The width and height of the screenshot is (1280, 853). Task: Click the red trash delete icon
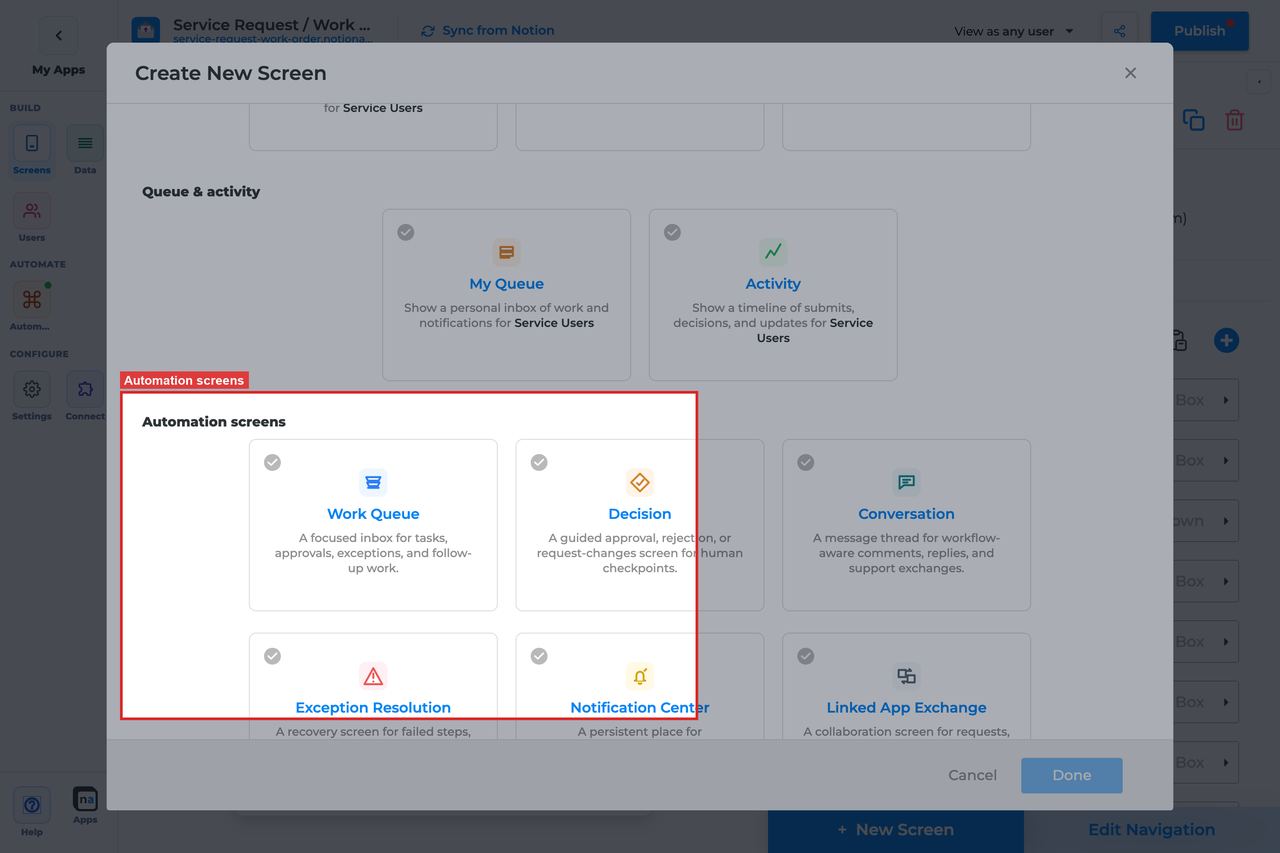coord(1235,120)
